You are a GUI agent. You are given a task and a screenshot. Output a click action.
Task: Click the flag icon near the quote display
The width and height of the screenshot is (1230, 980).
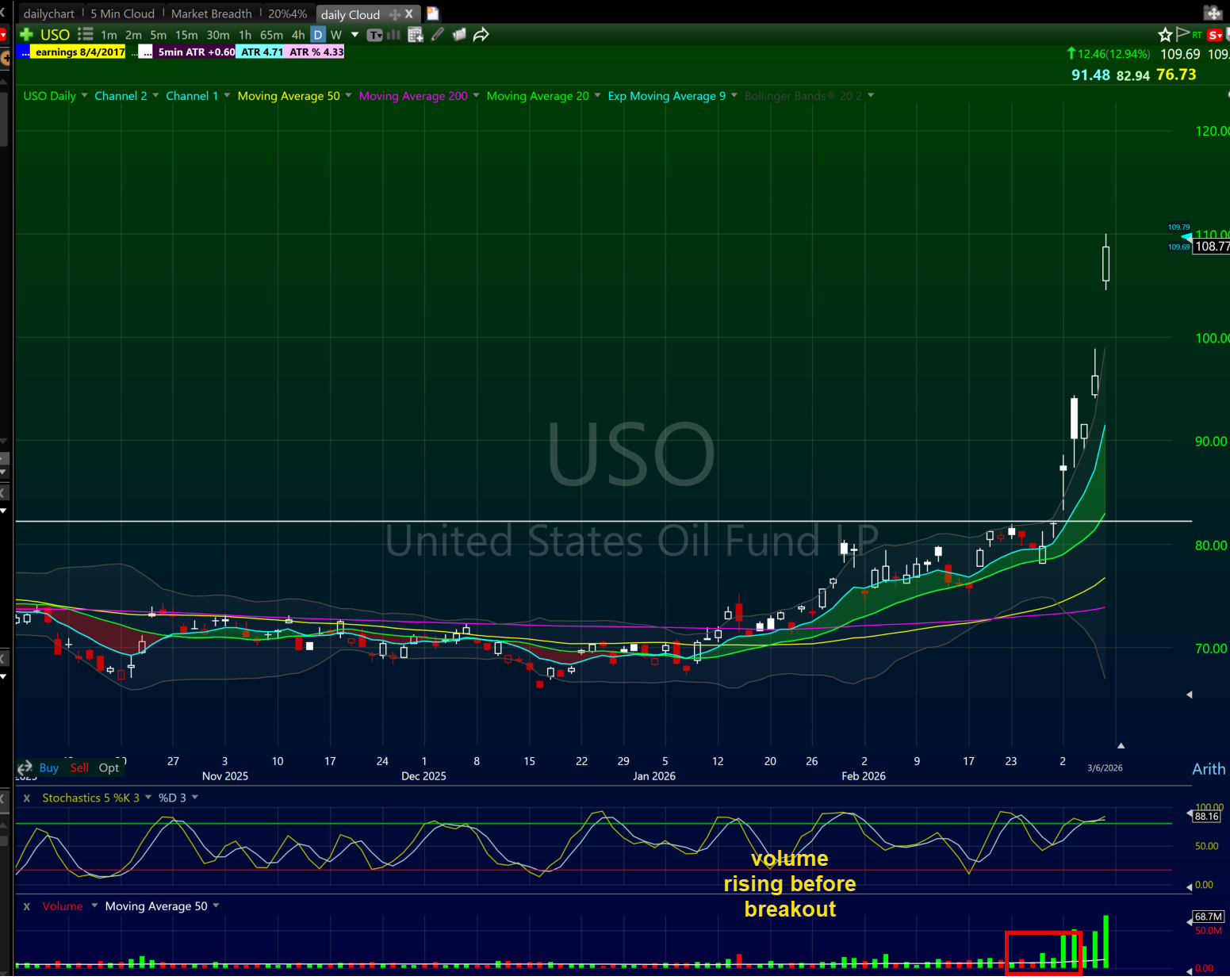click(1182, 34)
